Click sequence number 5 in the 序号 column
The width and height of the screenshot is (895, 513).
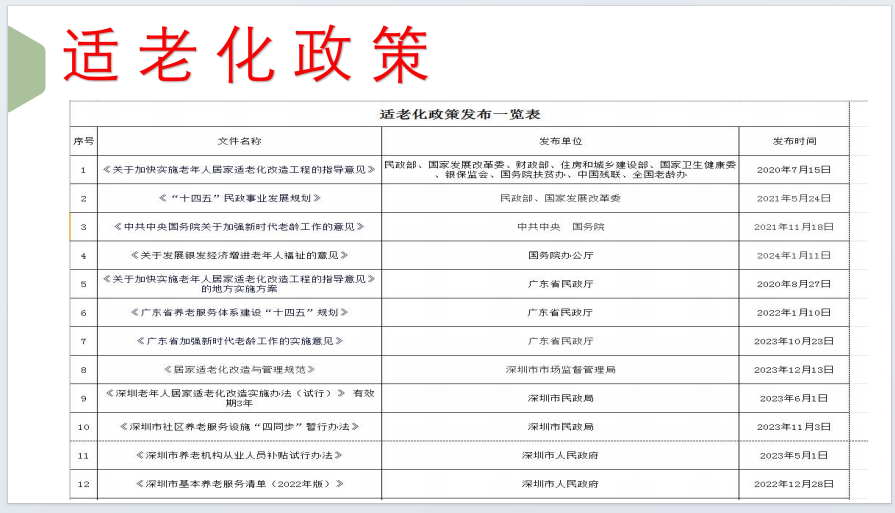coord(83,284)
